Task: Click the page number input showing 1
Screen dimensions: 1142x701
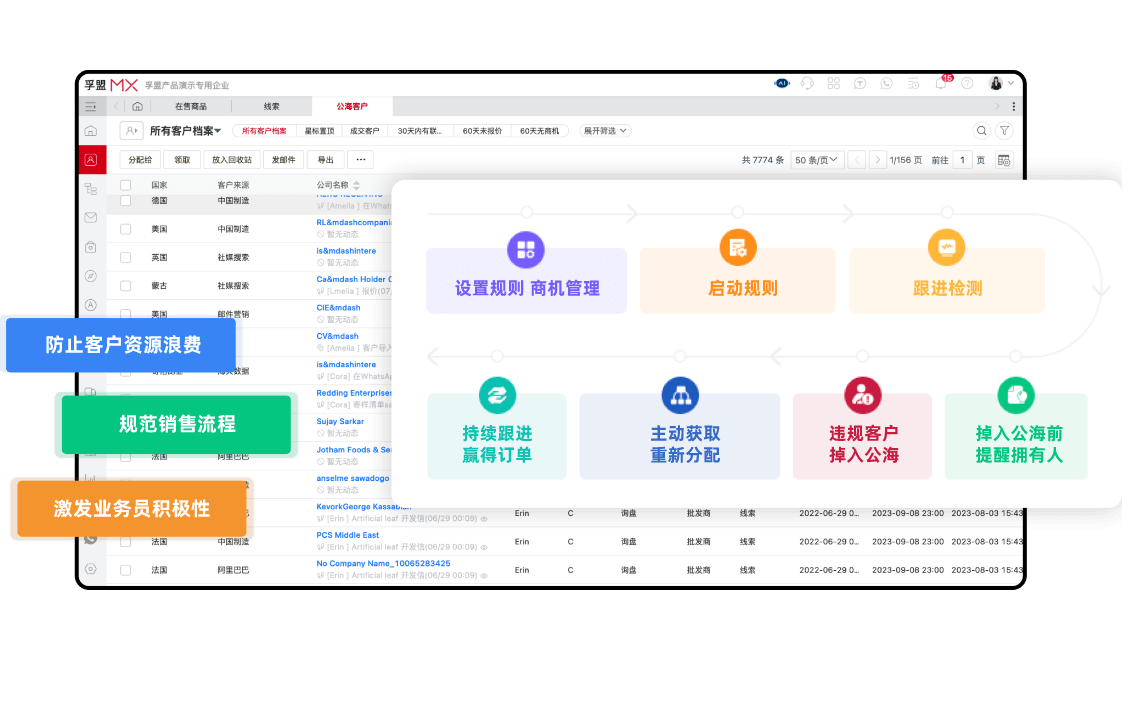Action: click(x=963, y=160)
